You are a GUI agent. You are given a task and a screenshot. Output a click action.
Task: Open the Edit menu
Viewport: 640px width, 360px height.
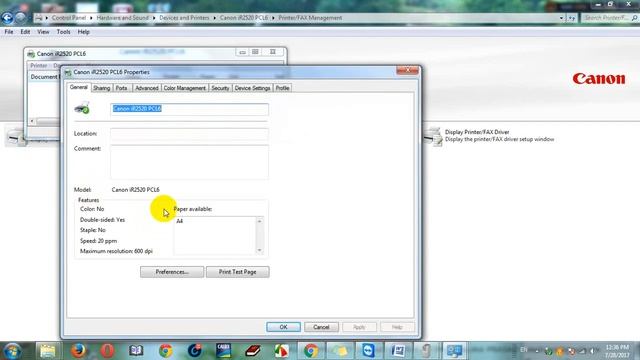[25, 32]
